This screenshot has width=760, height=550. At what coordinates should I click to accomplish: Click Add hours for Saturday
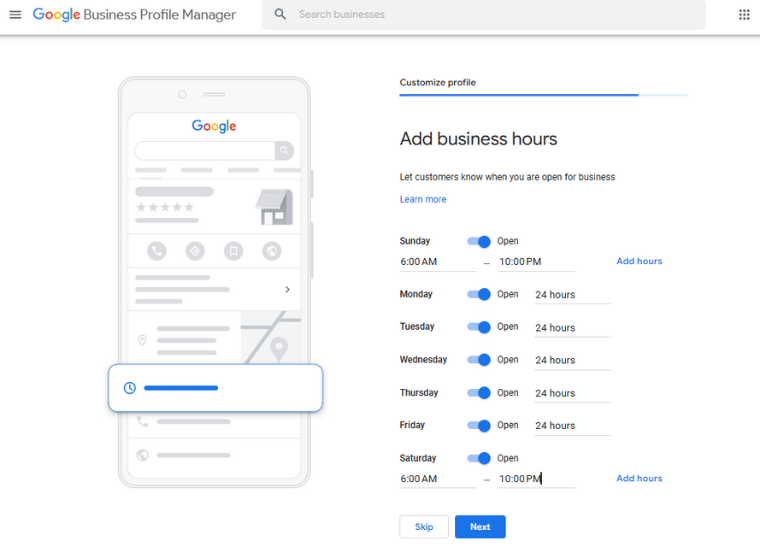click(x=639, y=478)
